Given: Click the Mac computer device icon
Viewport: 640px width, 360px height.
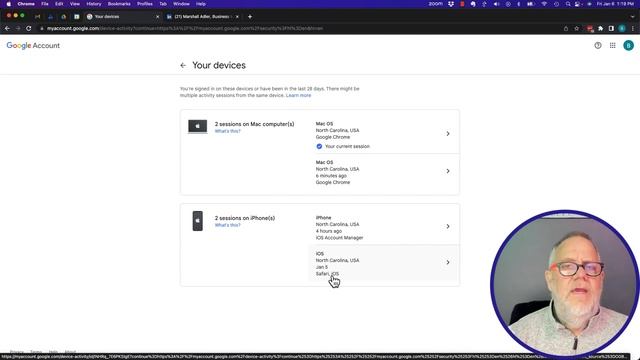Looking at the screenshot, I should click(x=198, y=126).
